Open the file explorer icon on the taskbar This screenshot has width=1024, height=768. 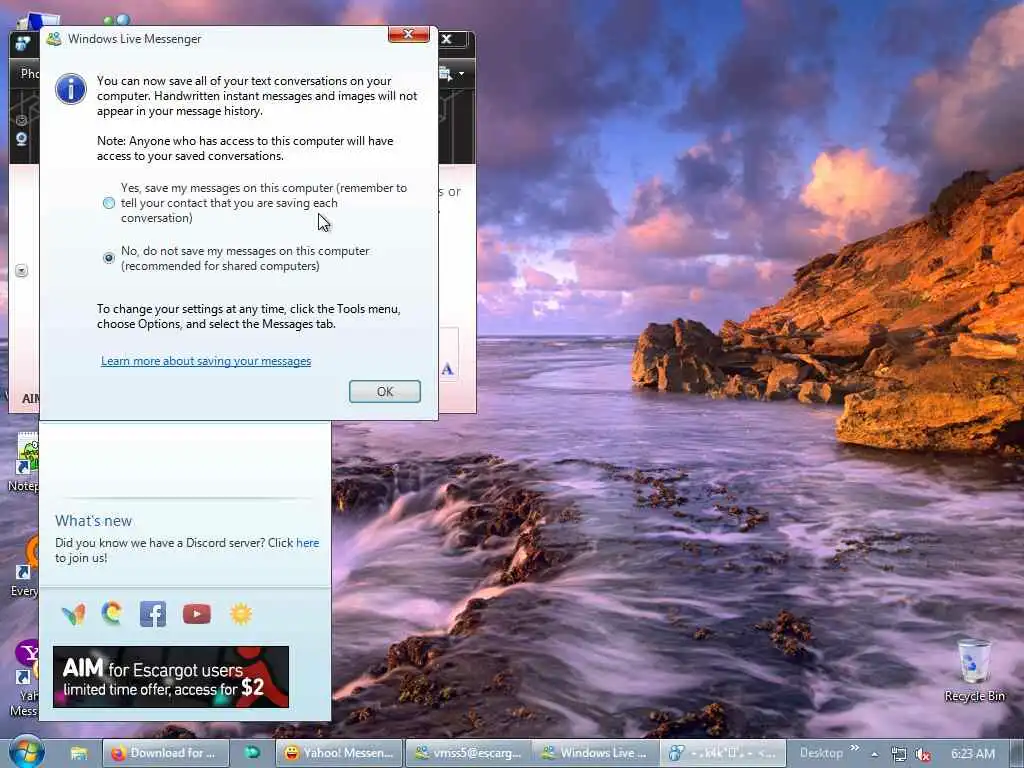click(x=79, y=753)
